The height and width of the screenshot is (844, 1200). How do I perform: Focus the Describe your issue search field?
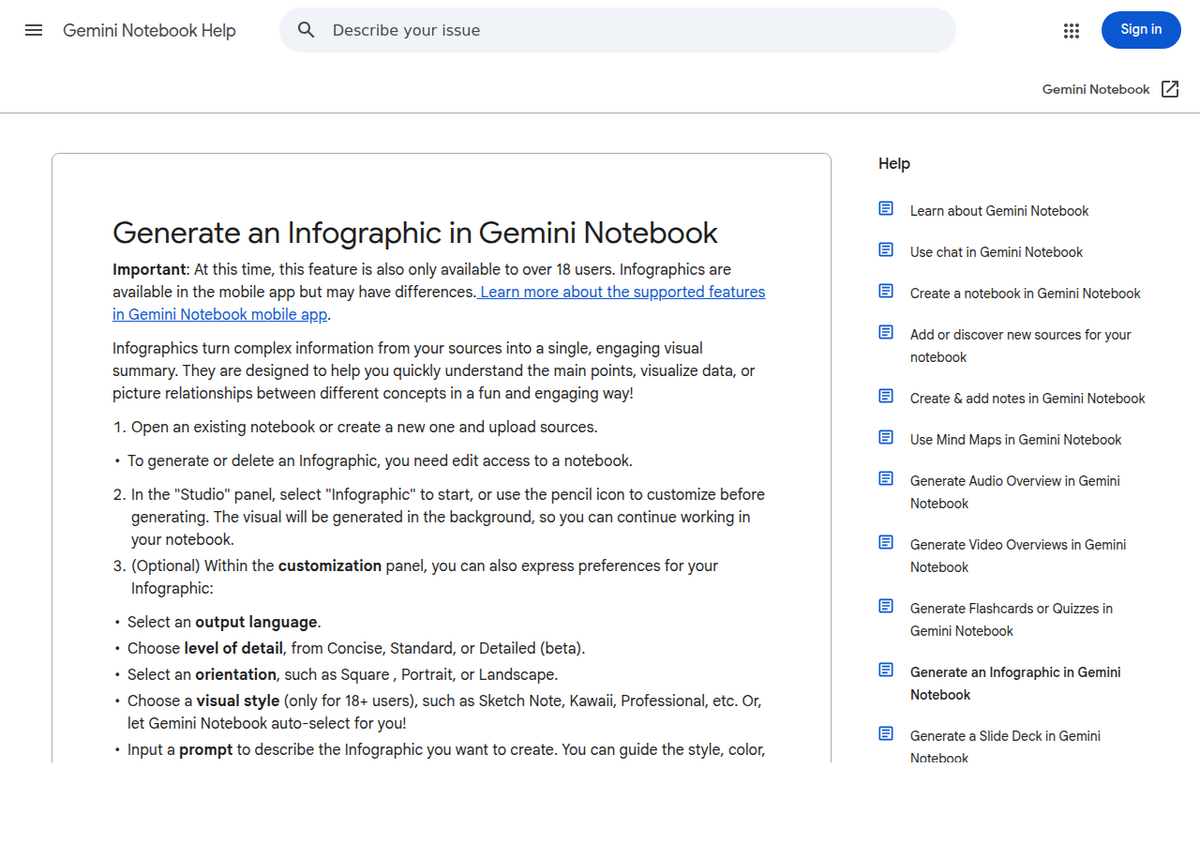pyautogui.click(x=617, y=30)
